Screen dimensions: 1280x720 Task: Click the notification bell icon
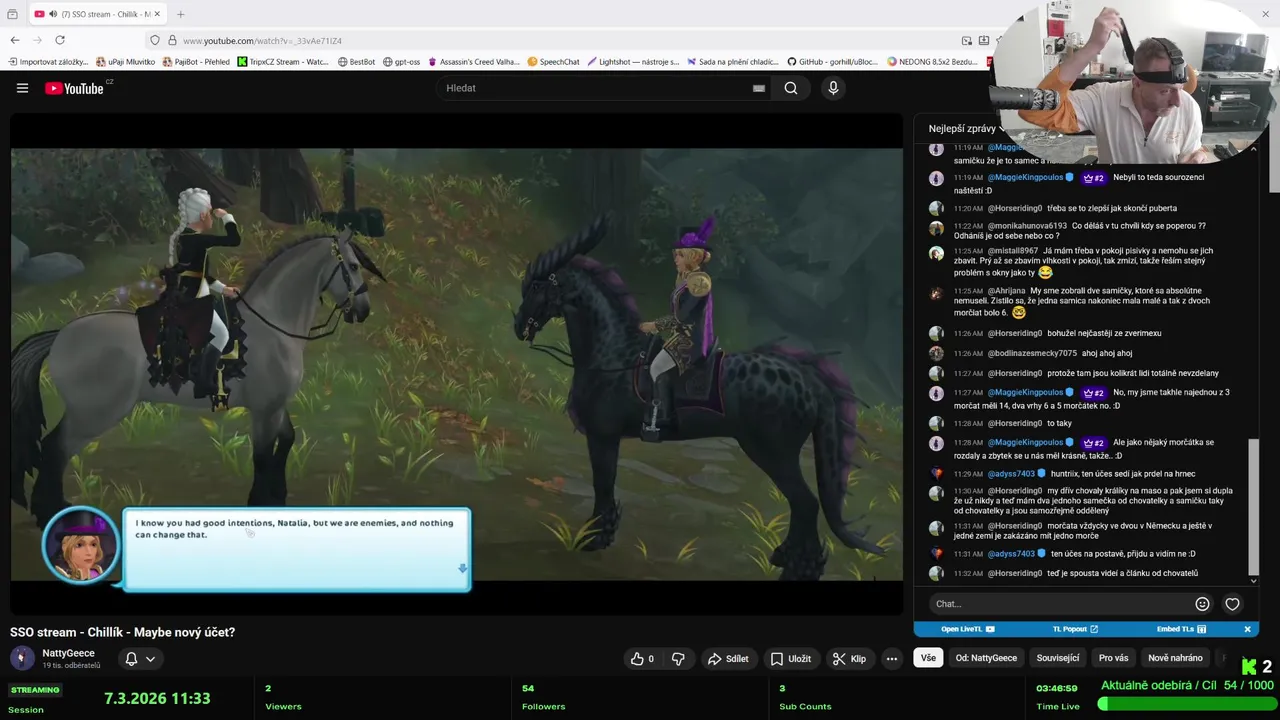[131, 658]
